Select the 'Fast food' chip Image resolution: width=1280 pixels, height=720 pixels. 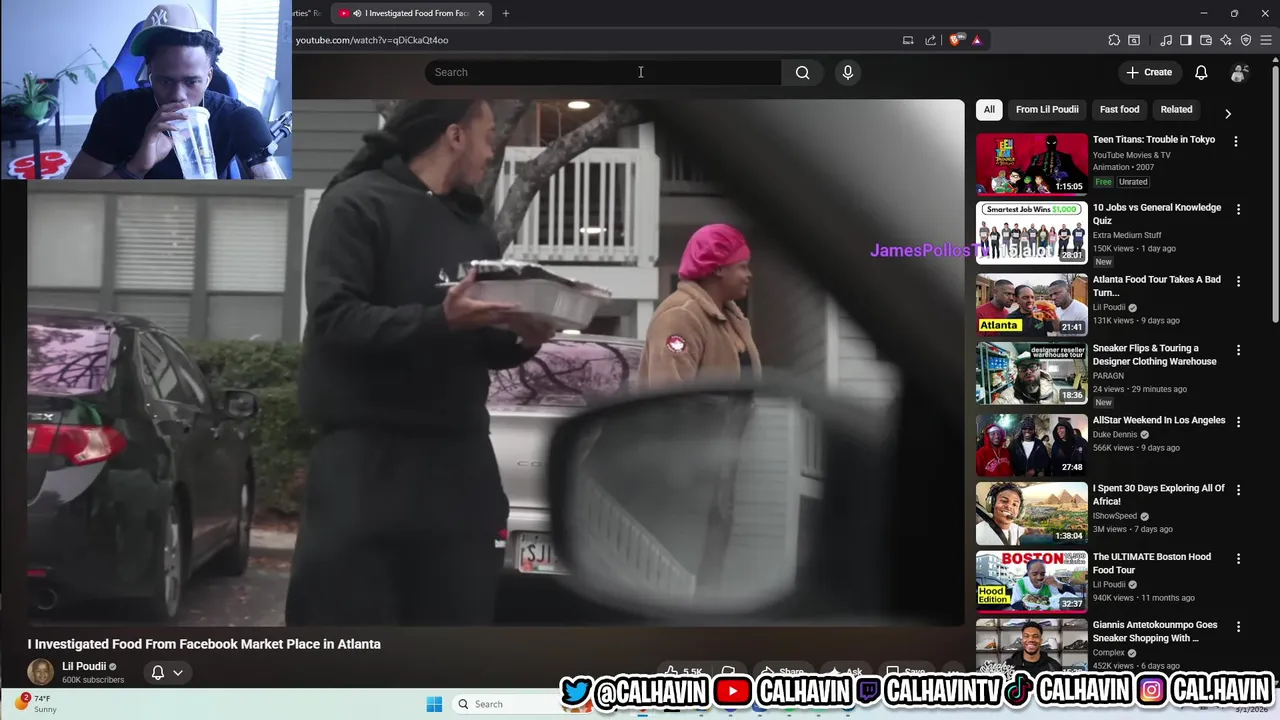pyautogui.click(x=1119, y=109)
